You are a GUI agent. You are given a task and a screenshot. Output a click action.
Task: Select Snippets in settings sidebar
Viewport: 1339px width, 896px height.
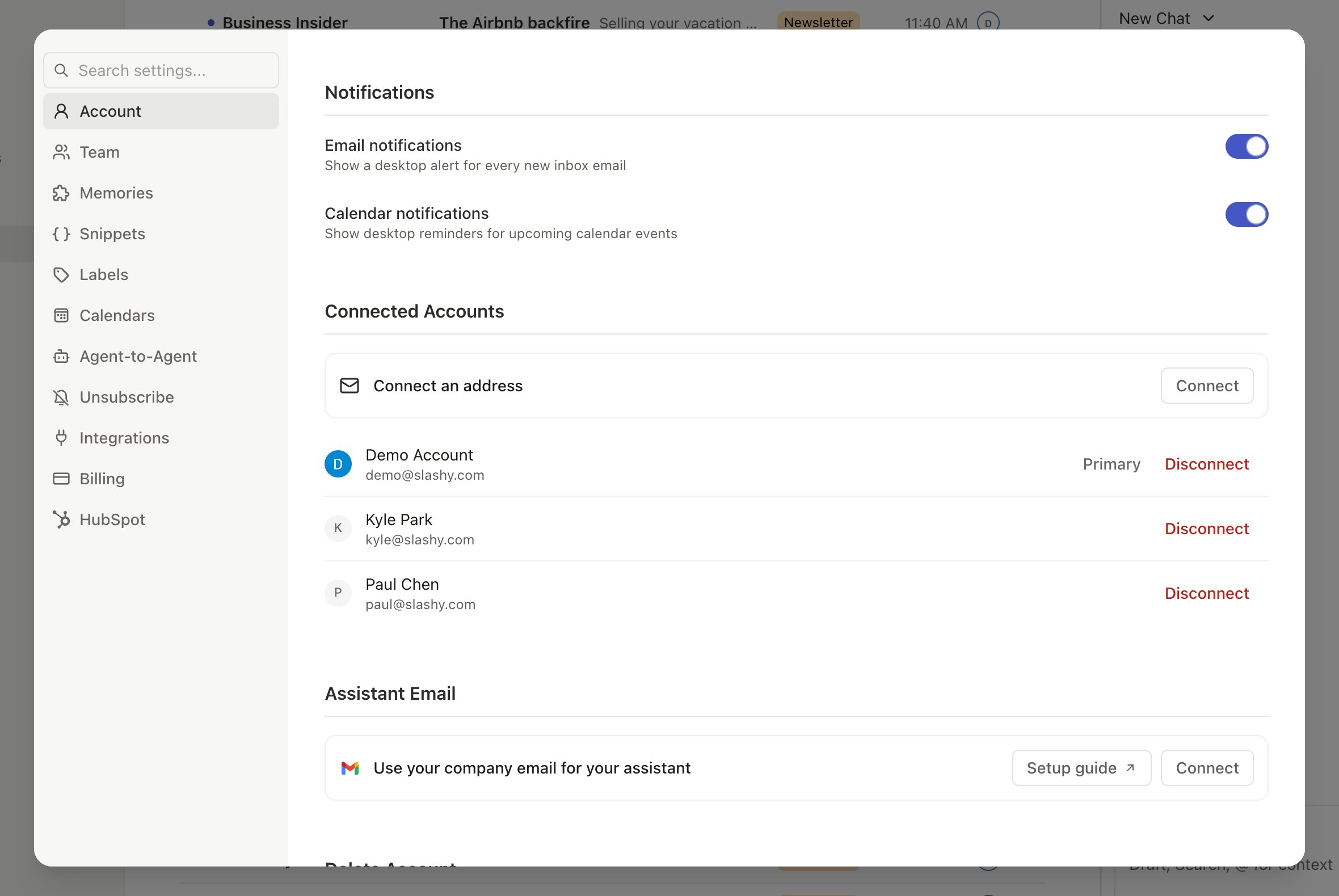tap(161, 234)
